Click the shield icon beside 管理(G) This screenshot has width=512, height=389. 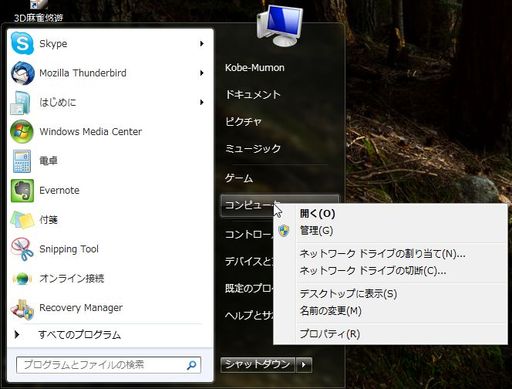click(x=284, y=231)
